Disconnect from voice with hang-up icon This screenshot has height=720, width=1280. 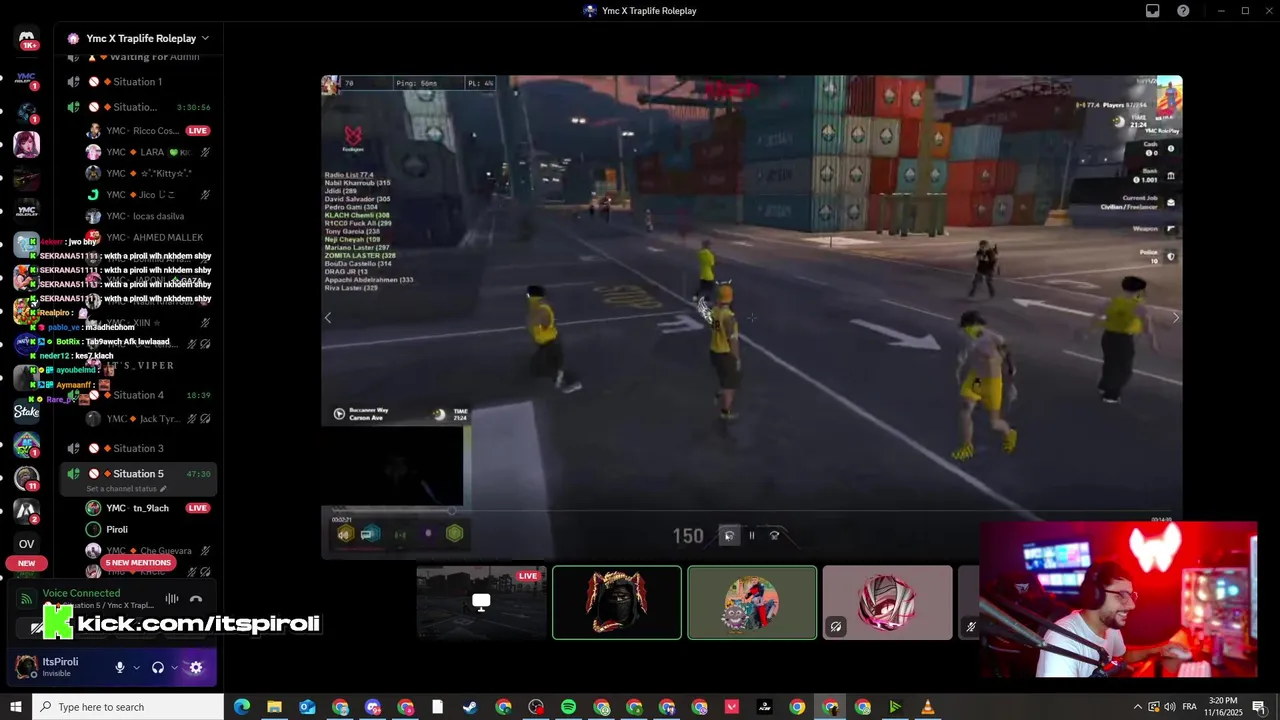(196, 599)
